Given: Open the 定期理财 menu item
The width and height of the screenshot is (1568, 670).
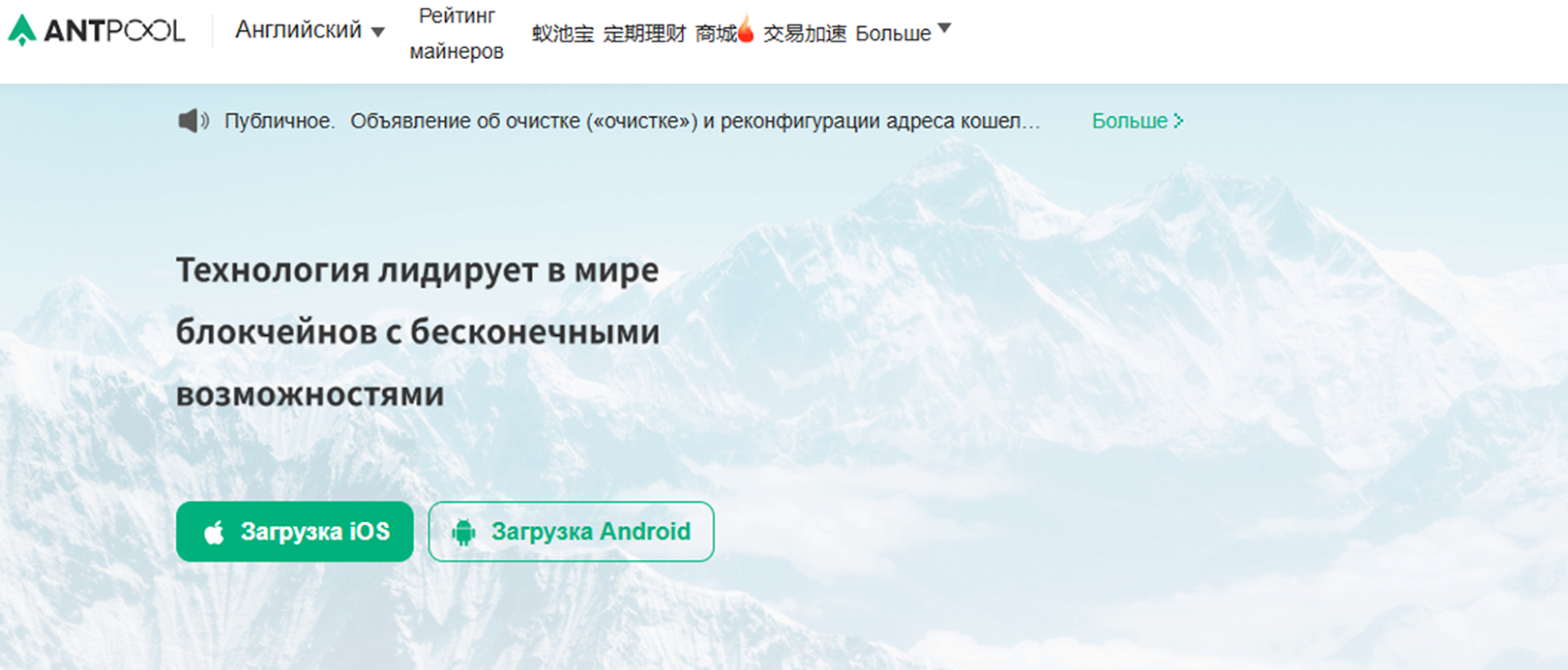Looking at the screenshot, I should 644,33.
